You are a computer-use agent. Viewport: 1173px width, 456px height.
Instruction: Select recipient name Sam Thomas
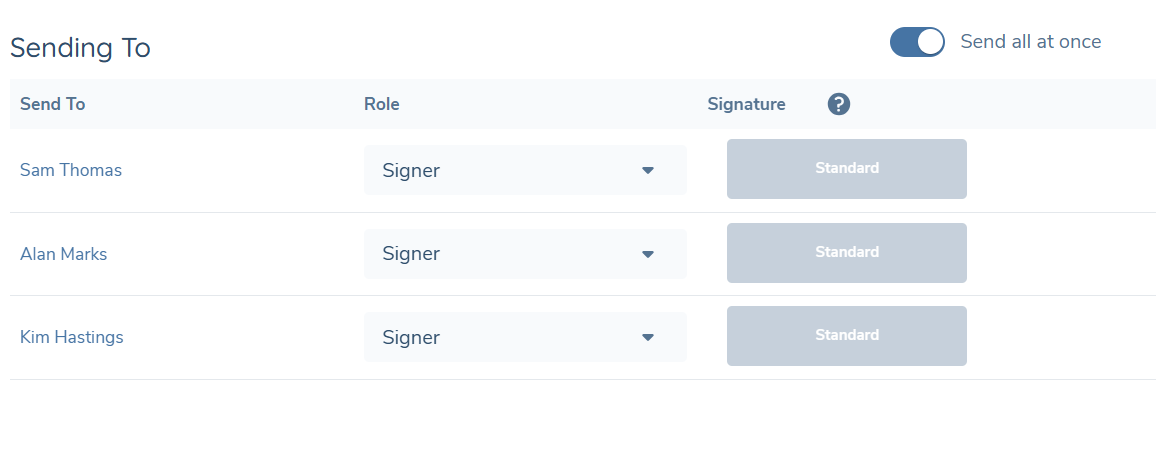pos(71,170)
